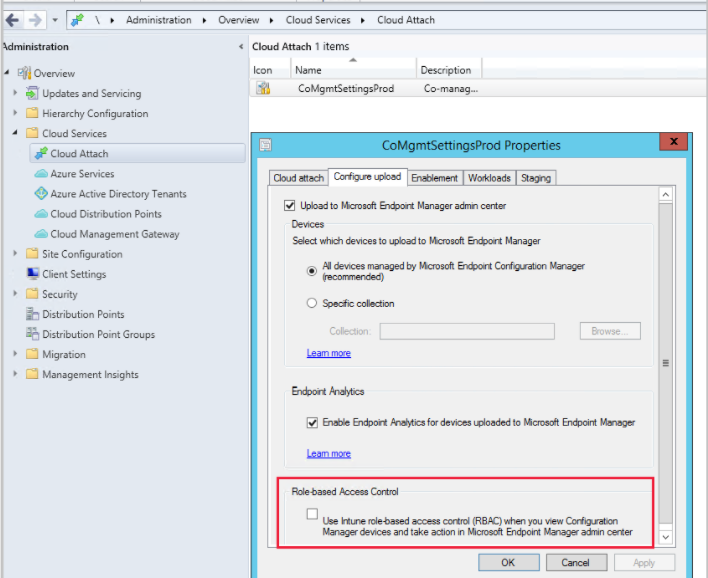Open Learn more link under Endpoint Analytics

coord(329,453)
